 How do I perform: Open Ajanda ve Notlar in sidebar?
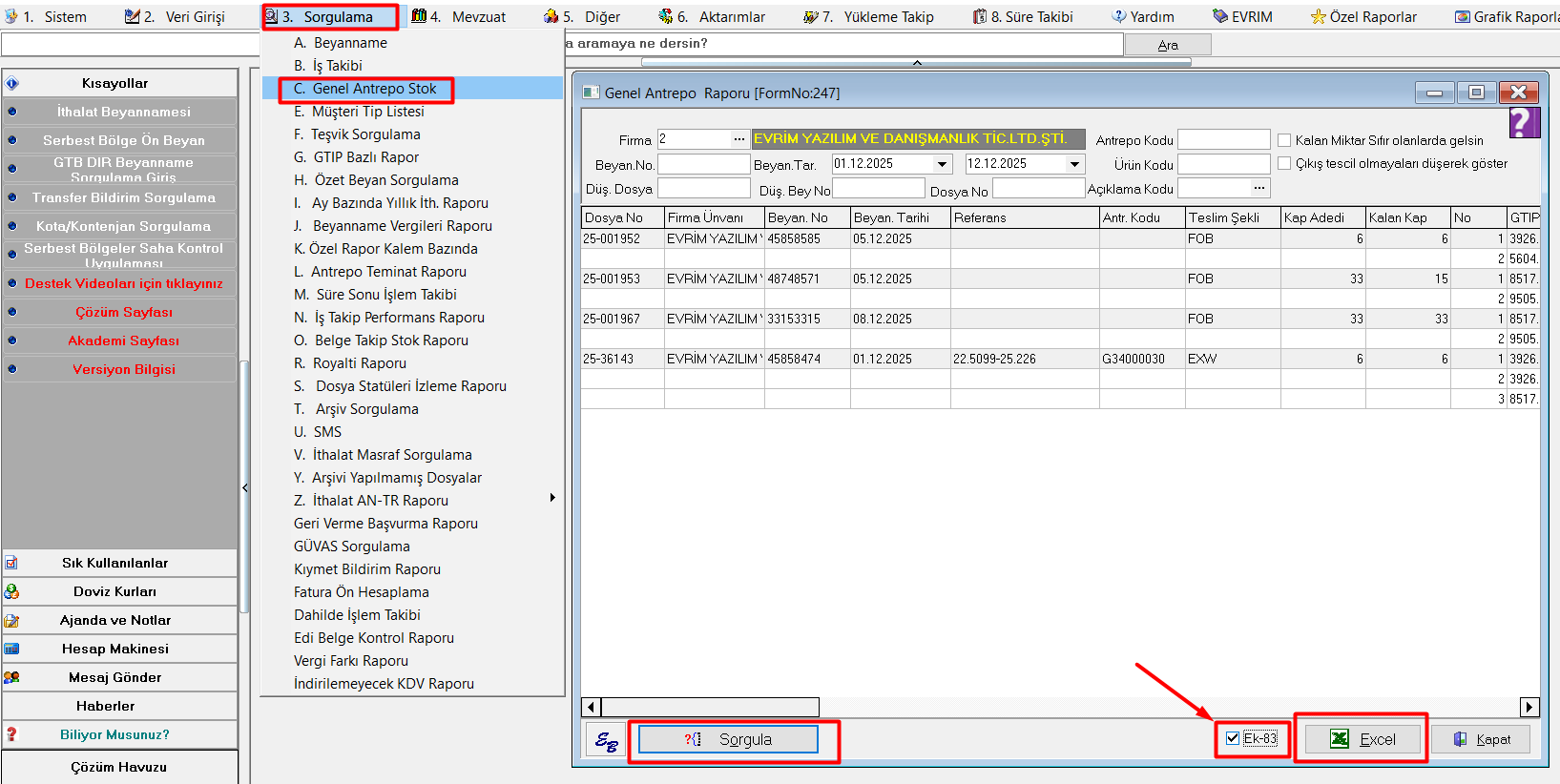click(115, 620)
